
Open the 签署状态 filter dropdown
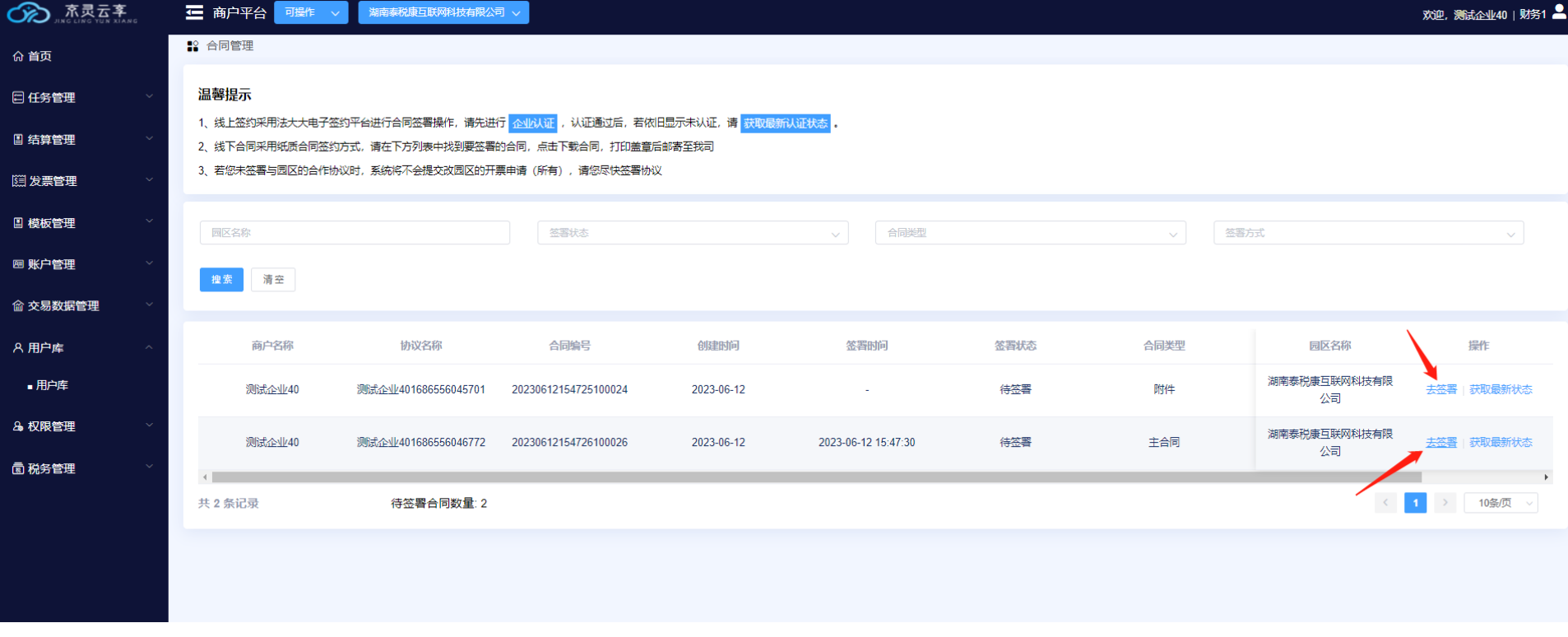[x=693, y=233]
